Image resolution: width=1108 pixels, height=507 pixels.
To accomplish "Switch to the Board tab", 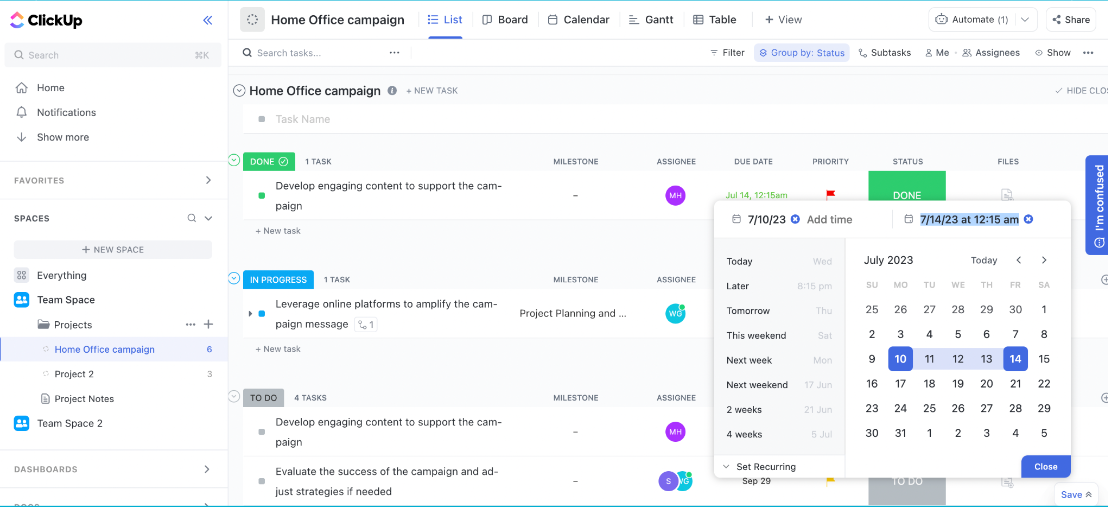I will coord(505,20).
